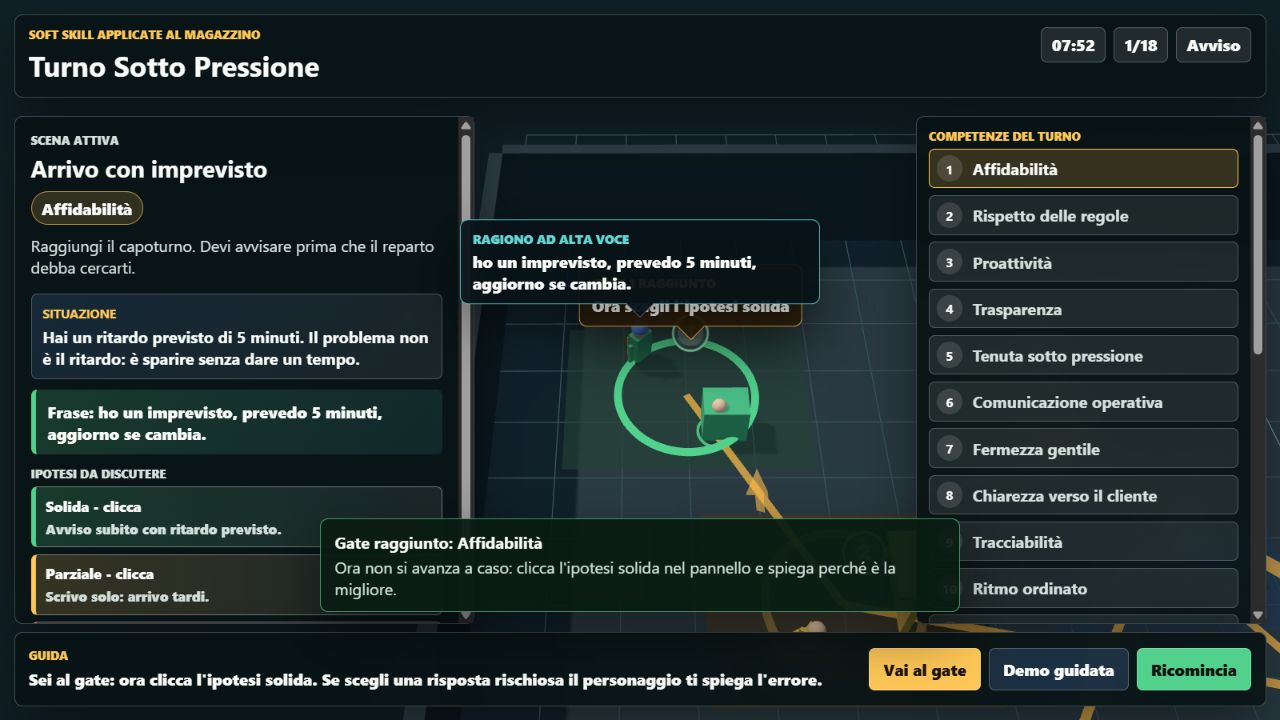Screen dimensions: 1280x720
Task: Select competency Trasparenza
Action: tap(1083, 309)
